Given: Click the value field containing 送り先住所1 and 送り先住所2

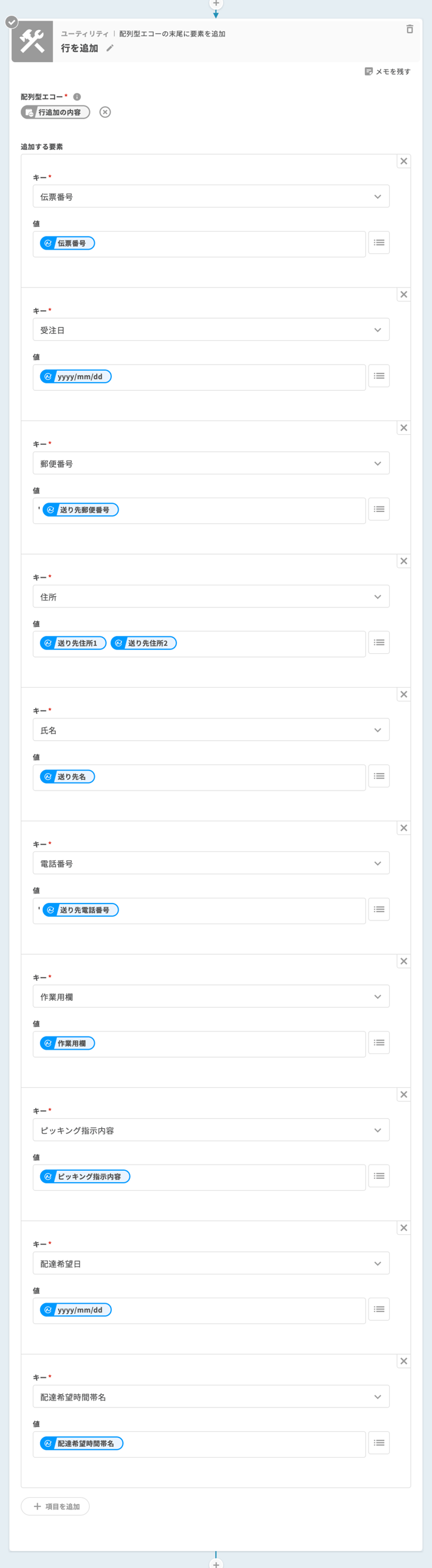Looking at the screenshot, I should [x=199, y=644].
